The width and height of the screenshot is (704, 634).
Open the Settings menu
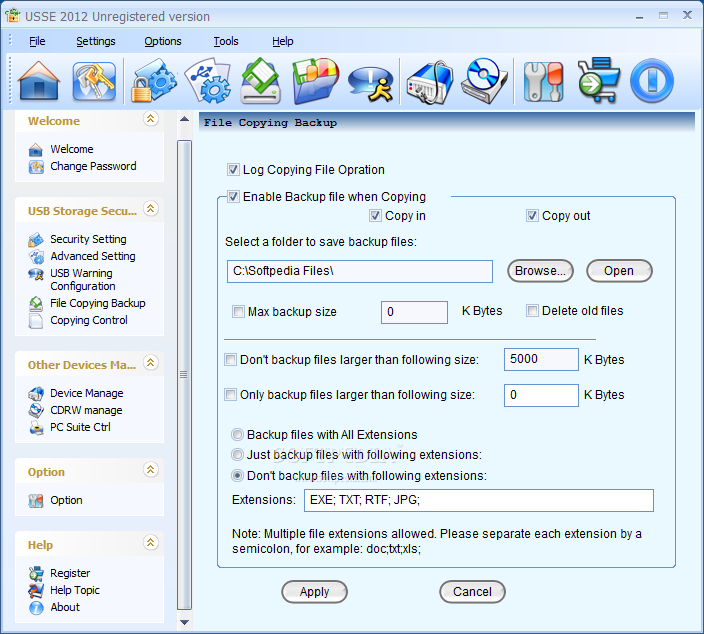(x=96, y=41)
